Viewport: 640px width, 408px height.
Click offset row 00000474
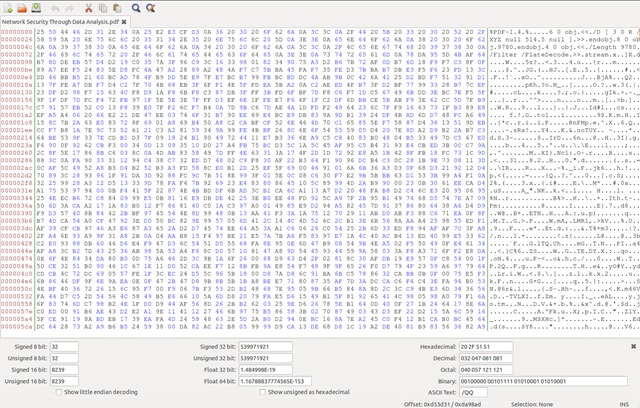click(17, 258)
